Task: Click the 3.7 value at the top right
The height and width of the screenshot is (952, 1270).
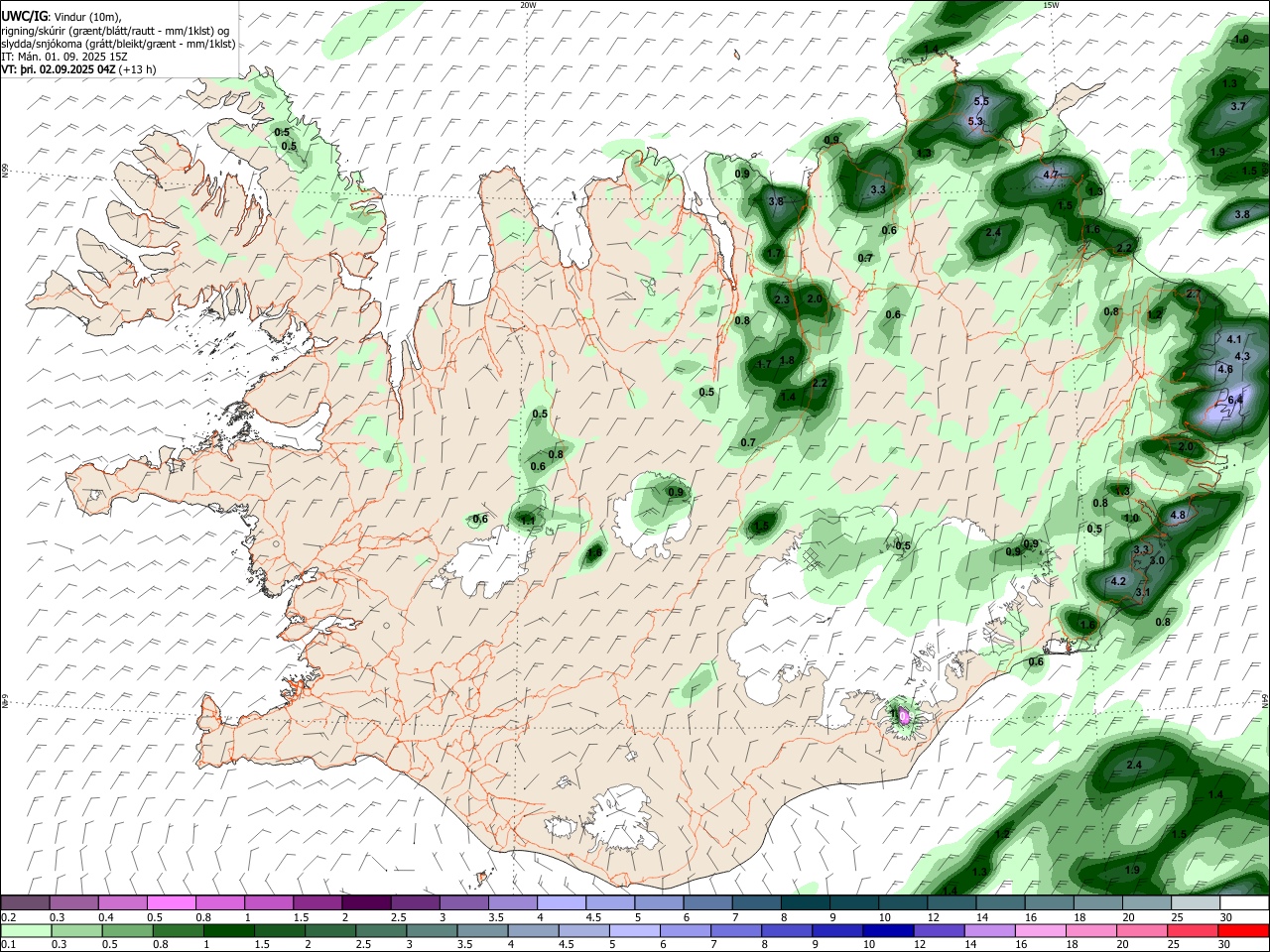Action: 1238,106
